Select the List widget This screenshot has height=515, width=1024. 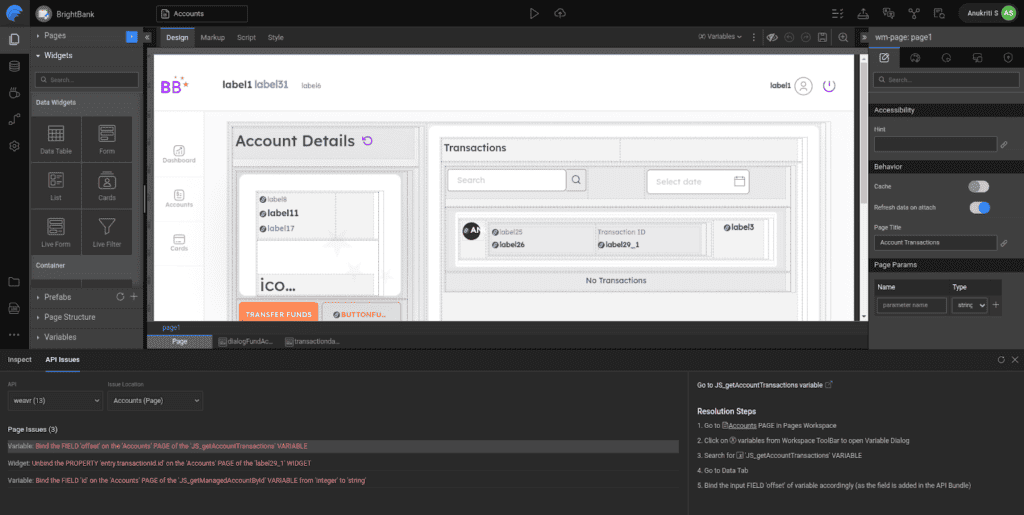pos(56,186)
